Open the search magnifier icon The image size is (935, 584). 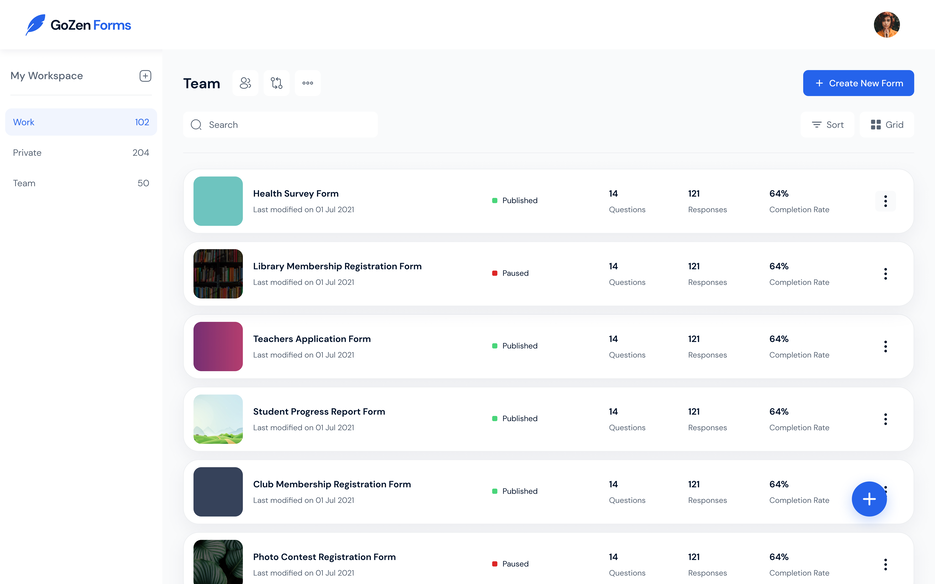196,124
